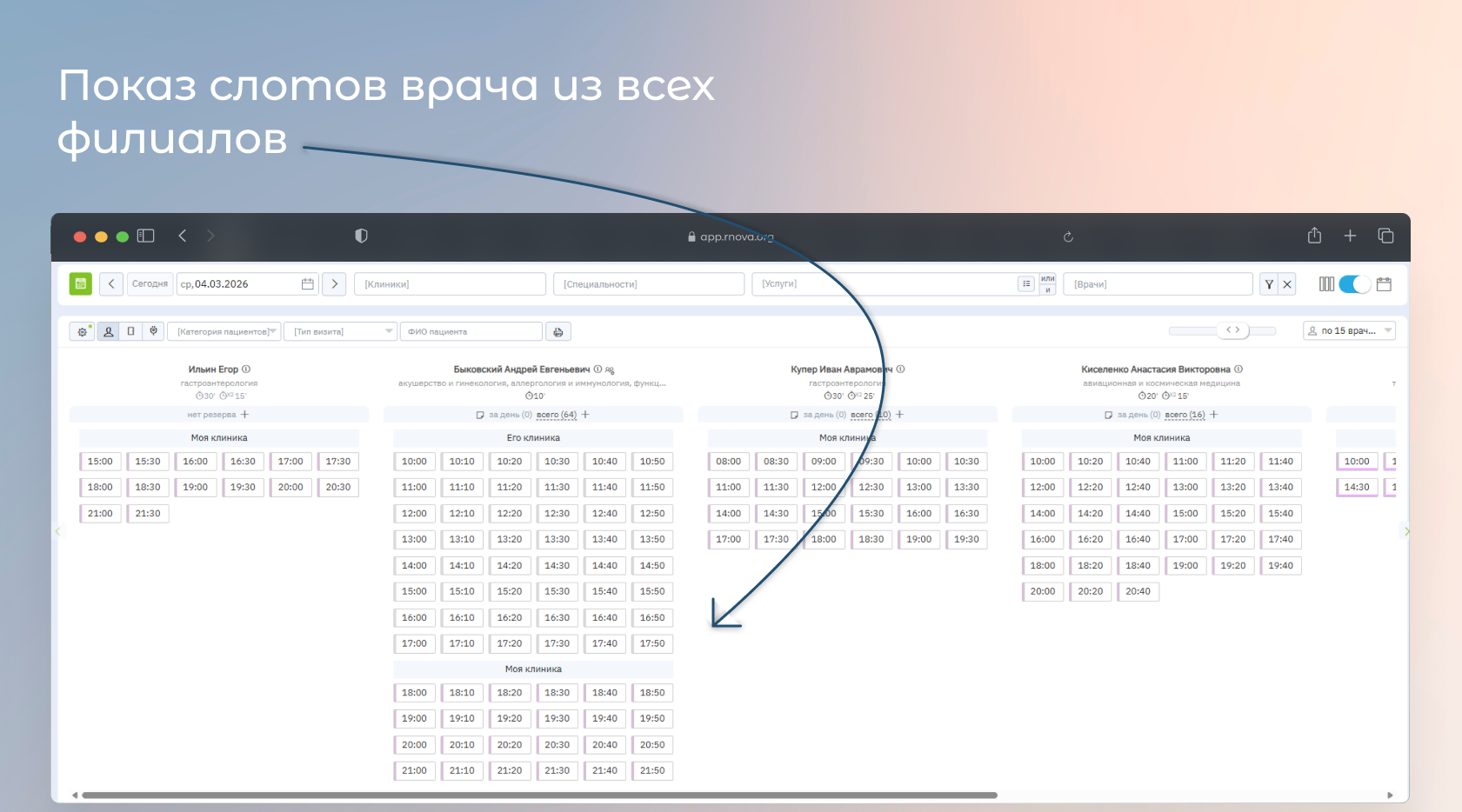Image resolution: width=1462 pixels, height=812 pixels.
Task: Toggle the column/calendar view switch
Action: [1354, 284]
